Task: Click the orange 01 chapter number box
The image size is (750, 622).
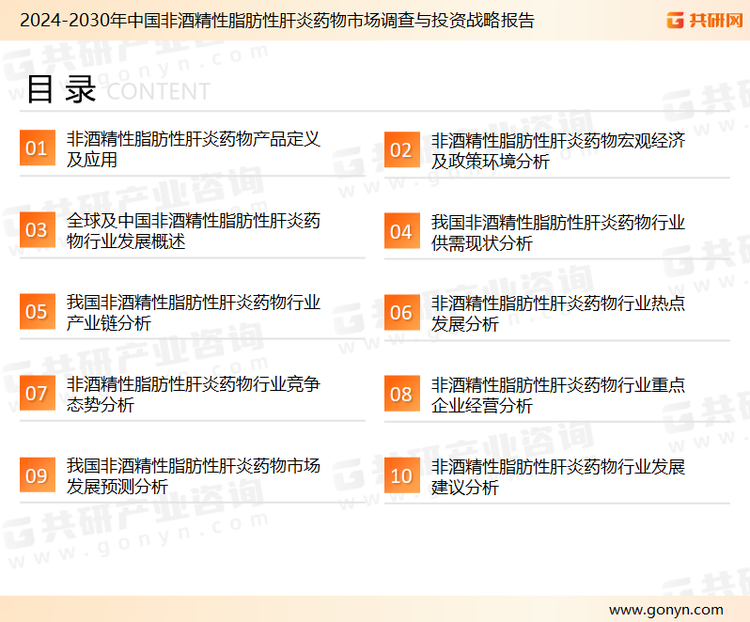Action: pos(37,148)
